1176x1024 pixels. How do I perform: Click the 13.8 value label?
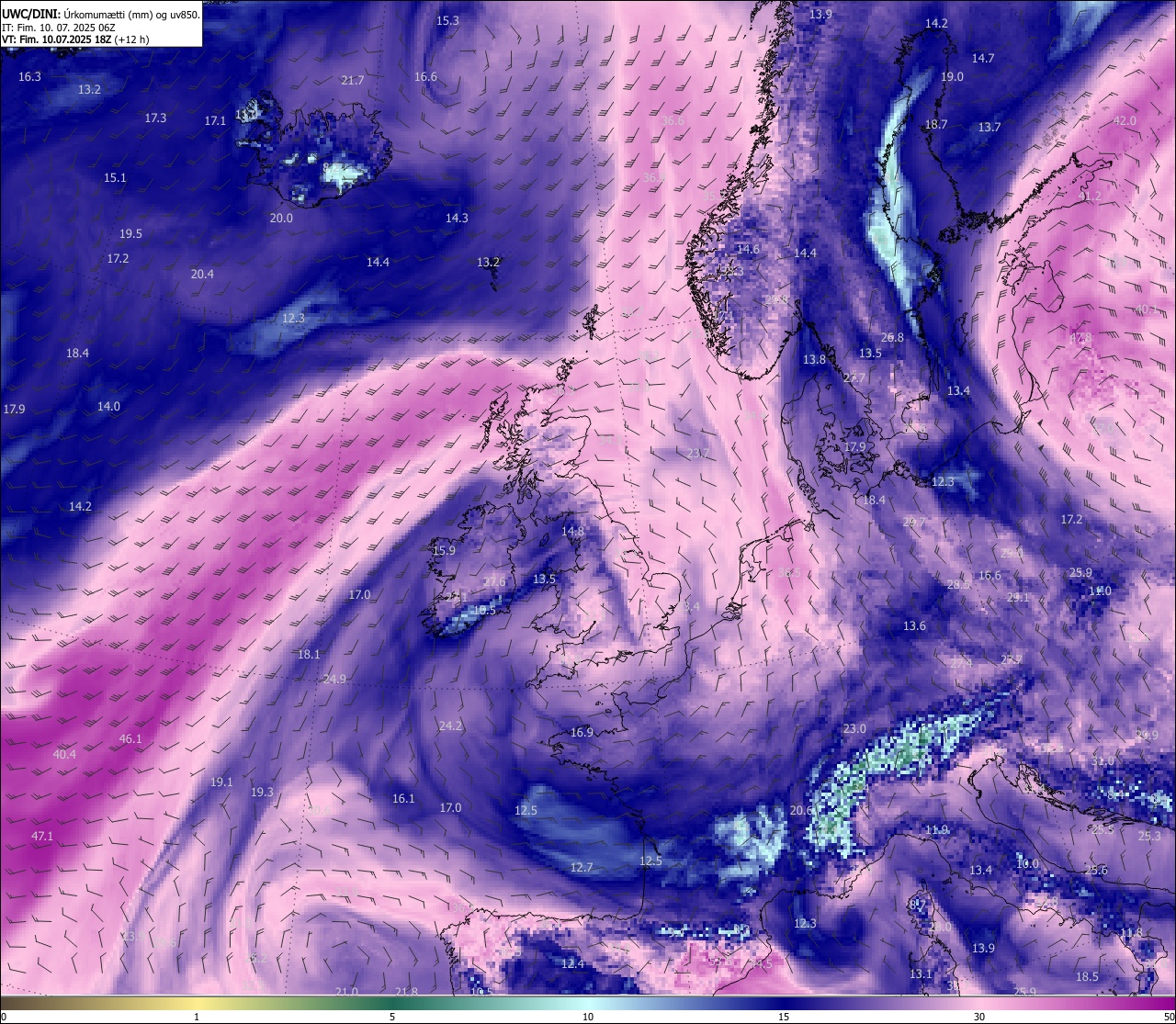pyautogui.click(x=814, y=360)
